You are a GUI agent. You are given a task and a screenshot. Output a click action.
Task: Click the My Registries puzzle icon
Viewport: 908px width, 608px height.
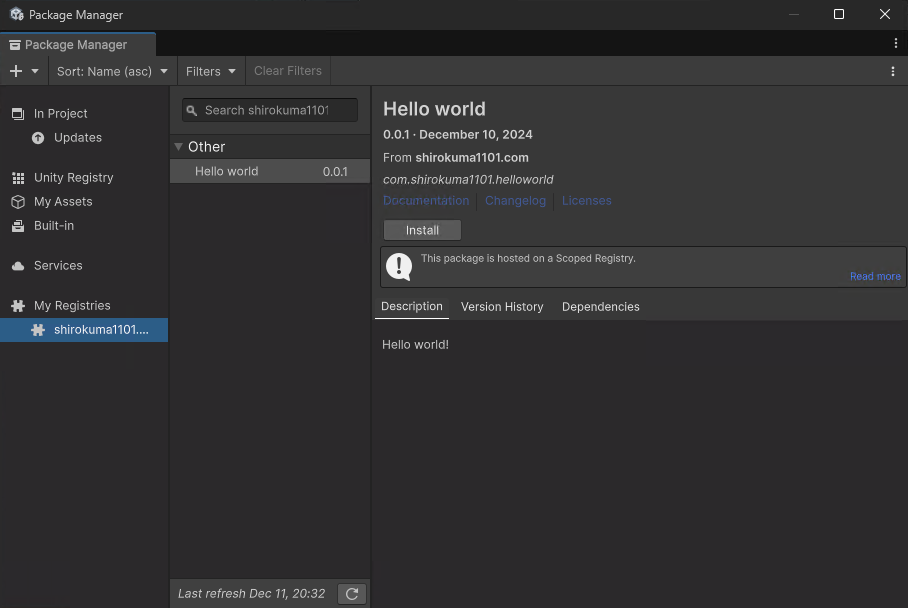tap(18, 306)
